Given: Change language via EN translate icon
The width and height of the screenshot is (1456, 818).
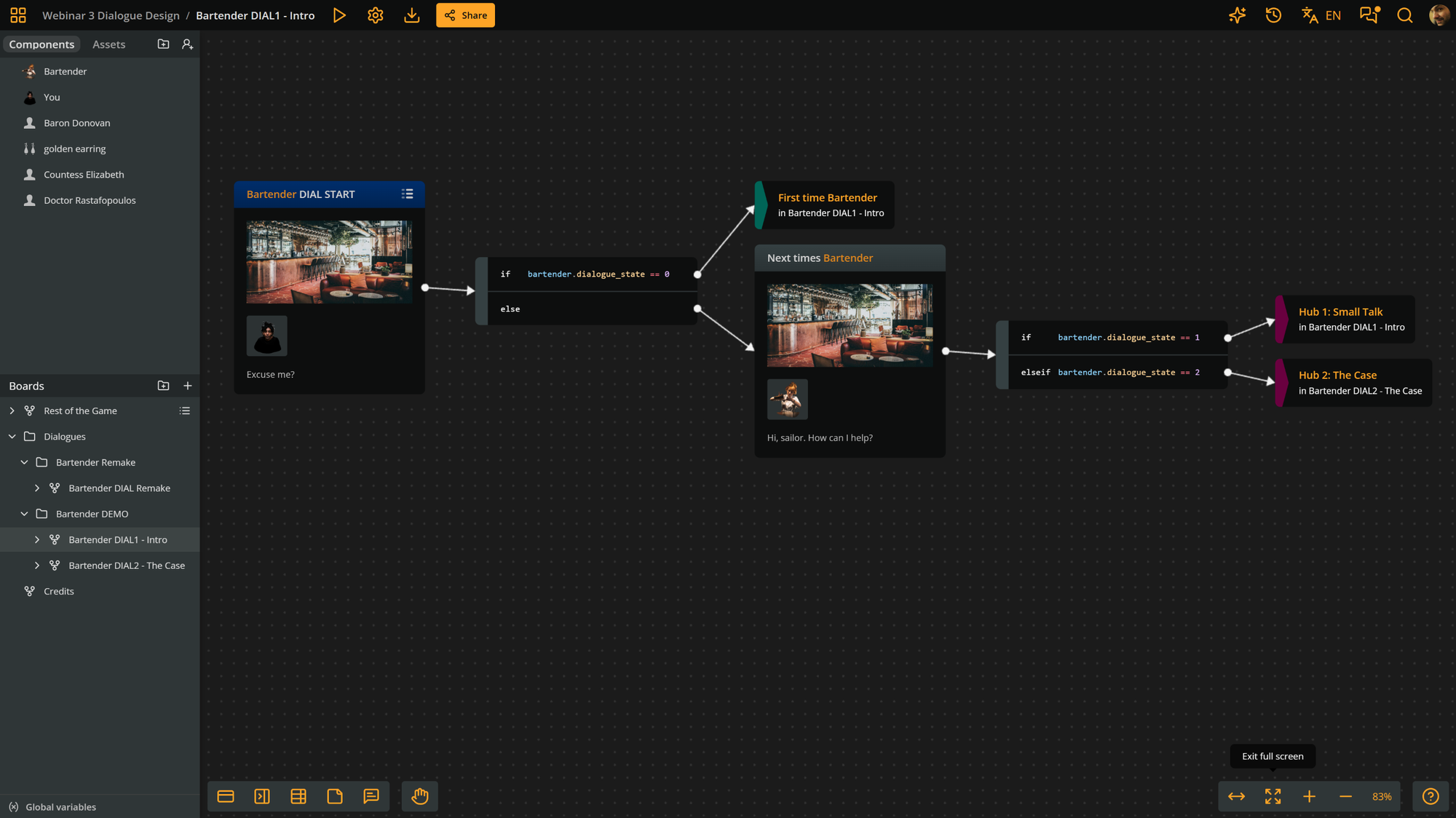Looking at the screenshot, I should (1321, 15).
